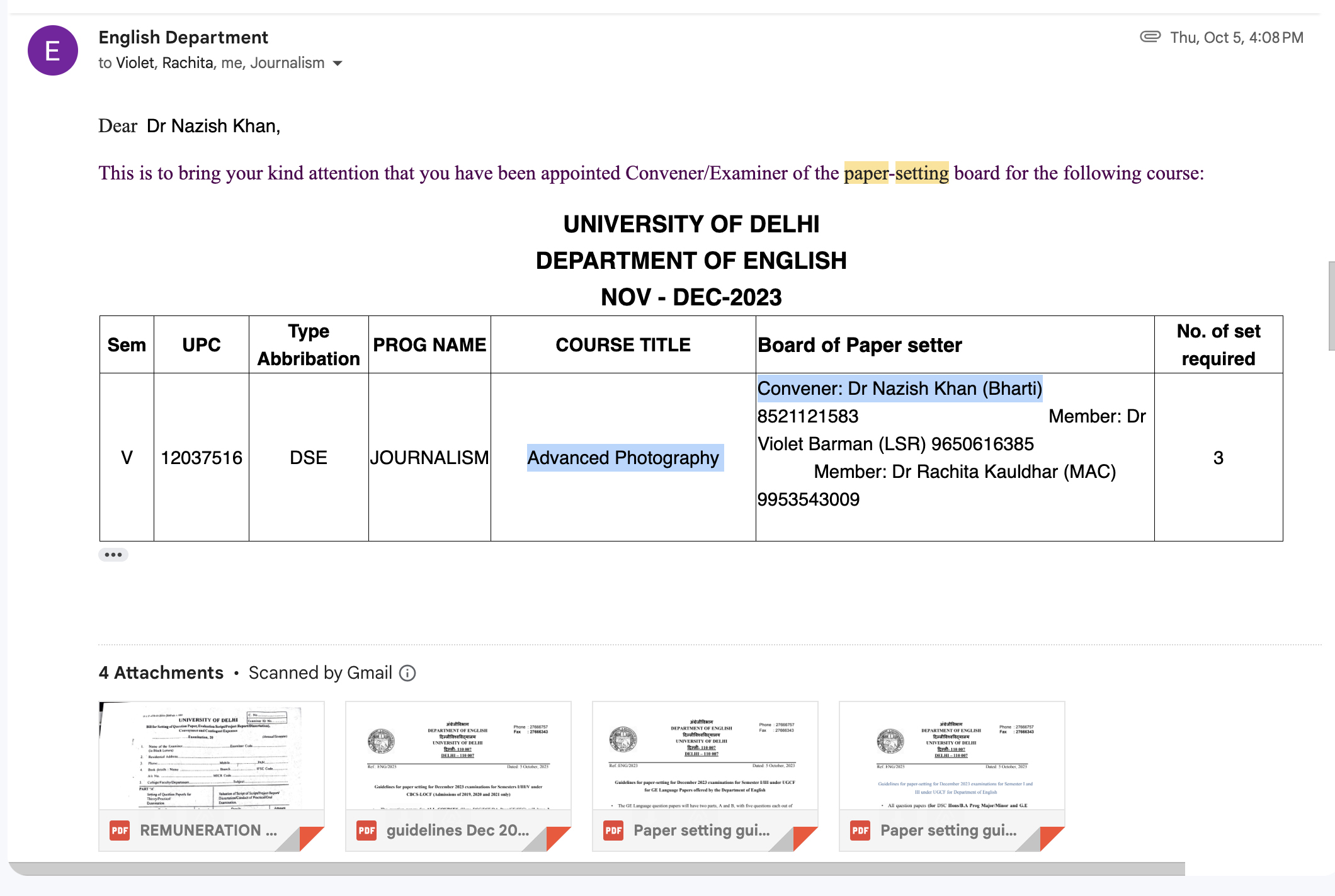
Task: Open the REMUNERATION PDF attachment
Action: coord(212,776)
